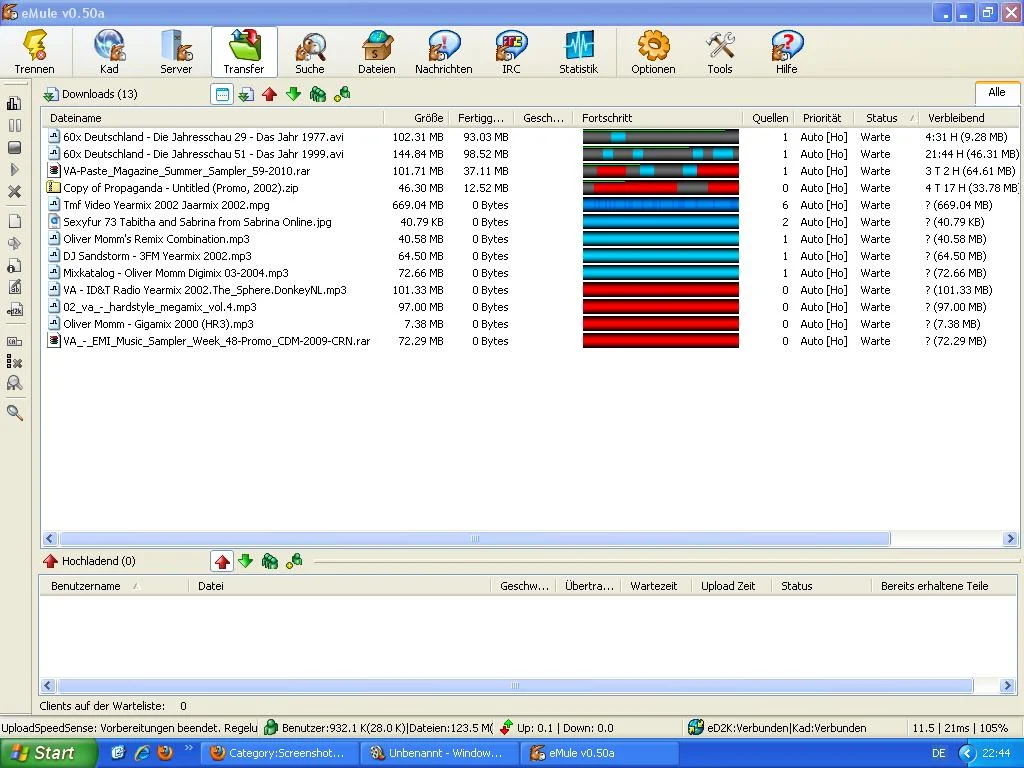The width and height of the screenshot is (1024, 768).
Task: Open the Tools menu icon
Action: (x=720, y=51)
